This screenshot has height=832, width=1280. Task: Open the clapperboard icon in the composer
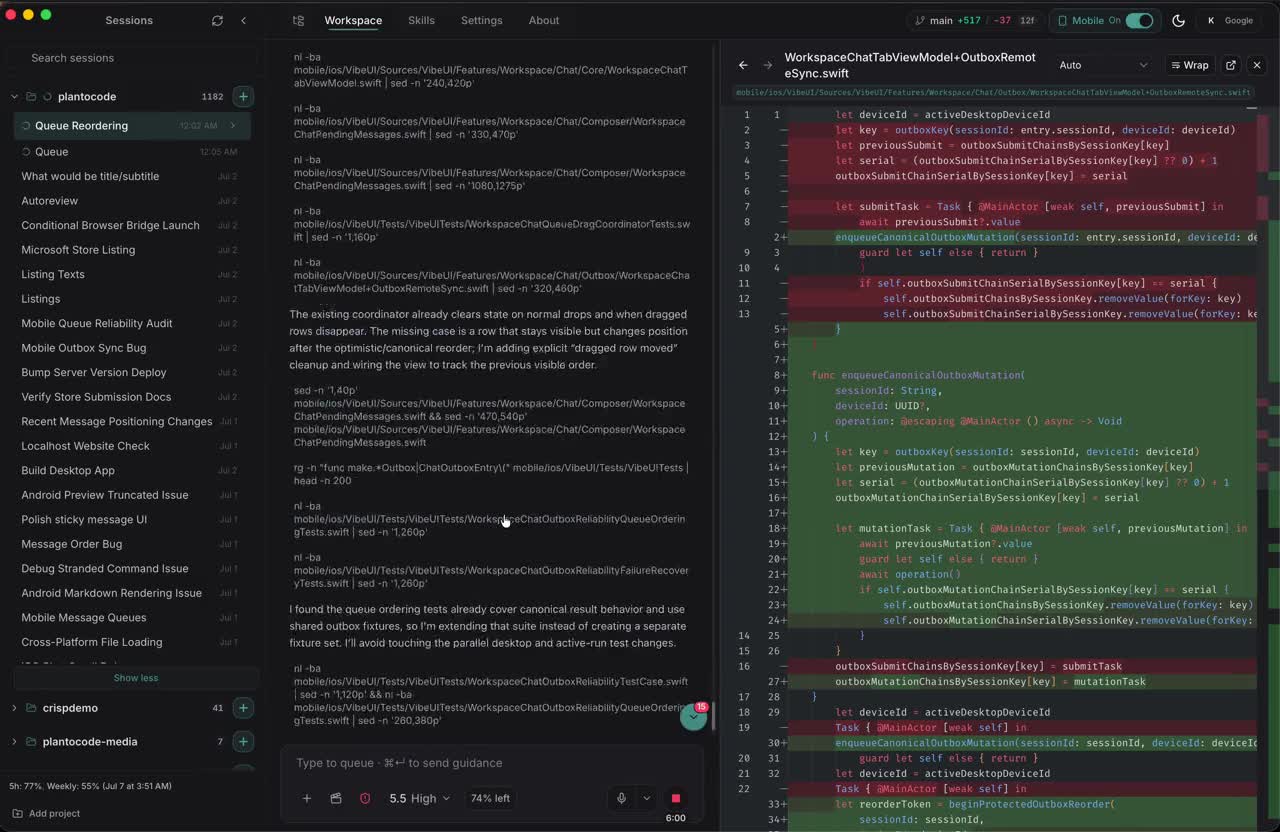336,798
